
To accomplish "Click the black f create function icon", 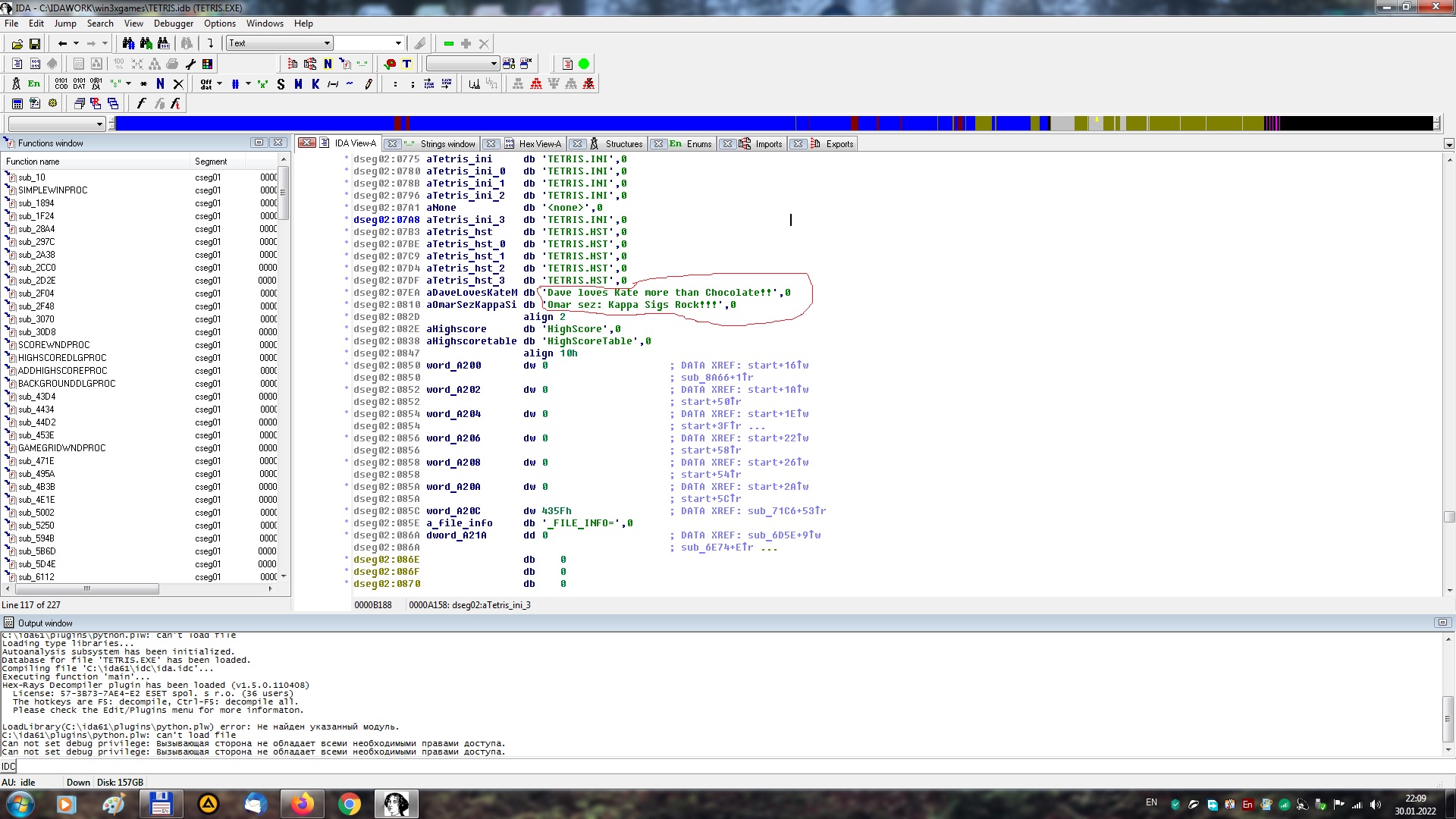I will [140, 104].
